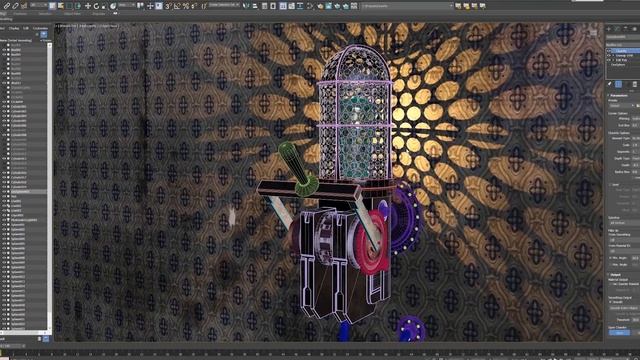Click the Rectangular Selection Region icon
640x360 pixels.
(x=69, y=6)
